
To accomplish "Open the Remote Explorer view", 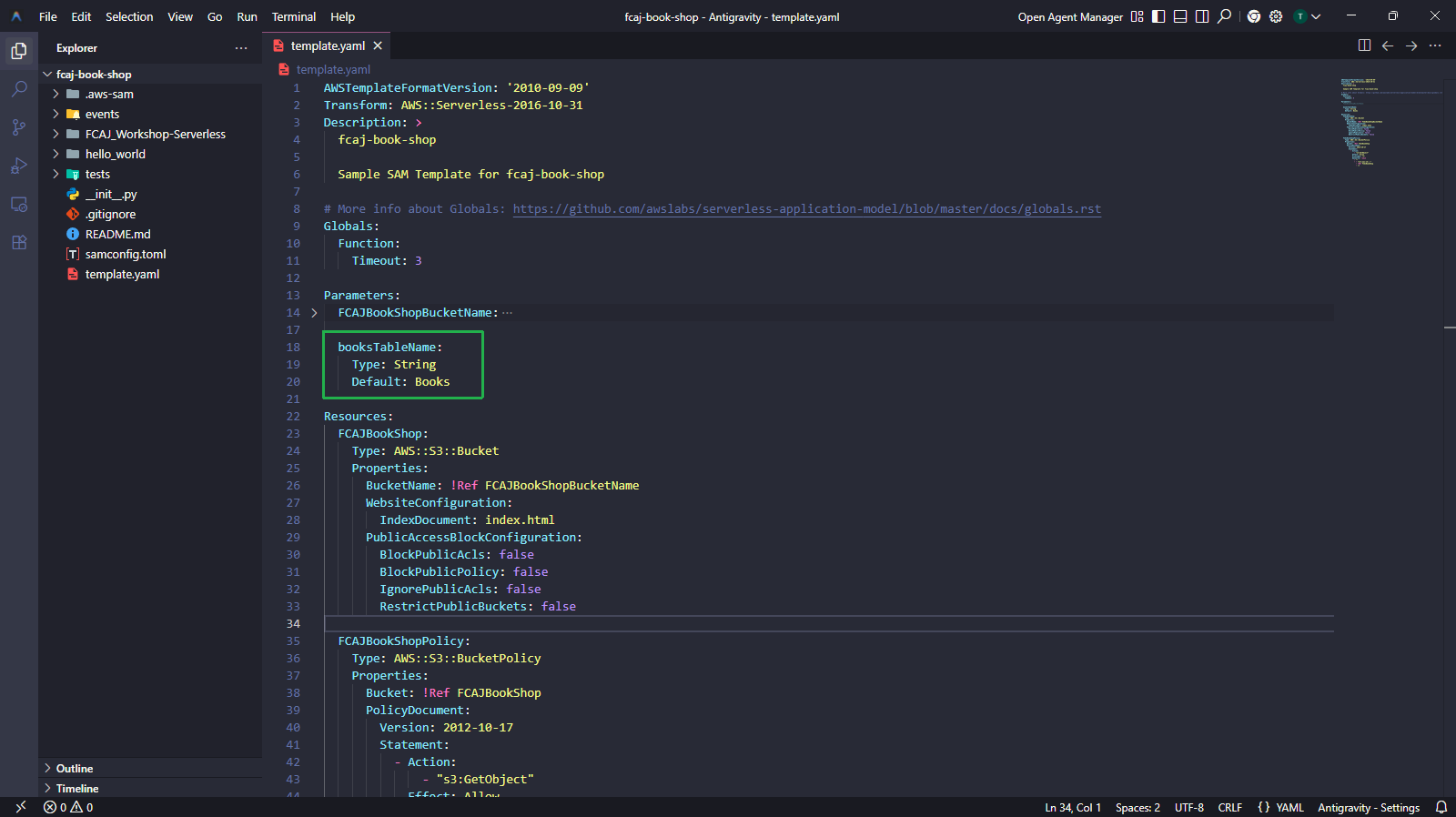I will click(x=19, y=204).
